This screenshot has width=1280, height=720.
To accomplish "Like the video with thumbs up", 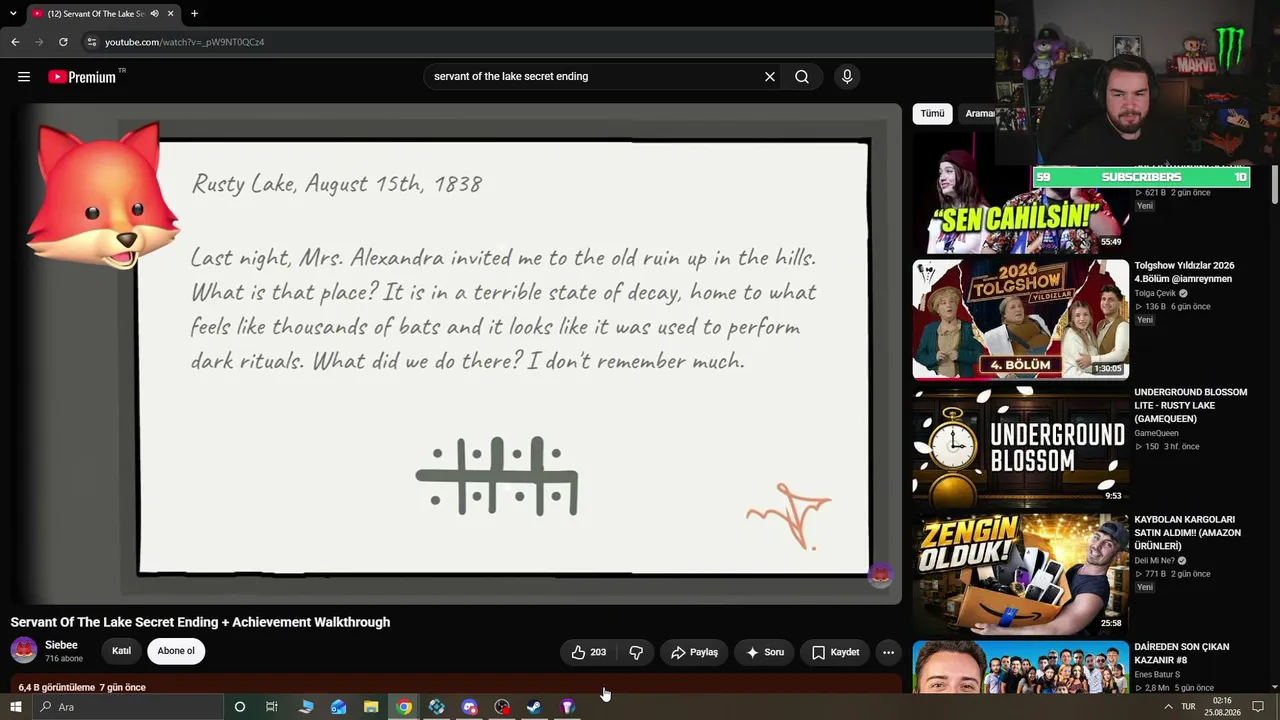I will point(589,652).
